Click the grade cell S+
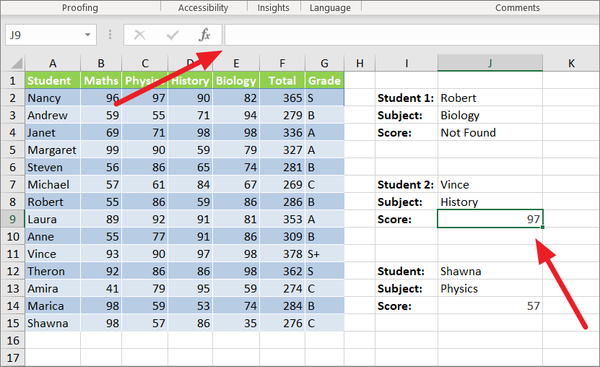Screen dimensions: 600x367 click(x=324, y=254)
